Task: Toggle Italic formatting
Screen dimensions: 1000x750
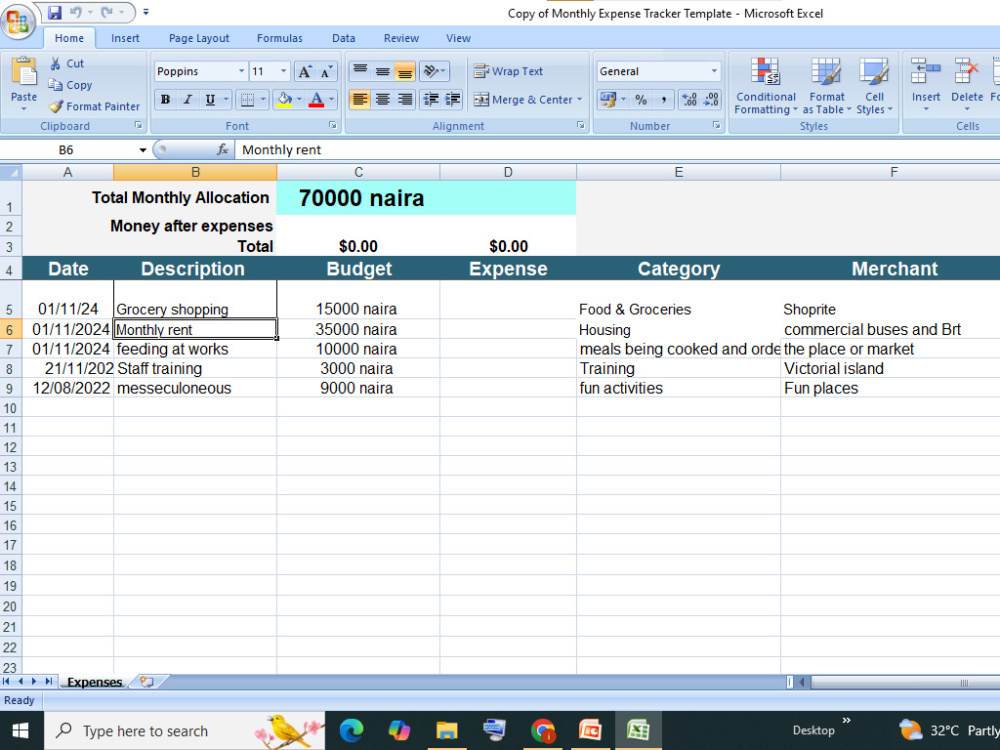Action: tap(188, 99)
